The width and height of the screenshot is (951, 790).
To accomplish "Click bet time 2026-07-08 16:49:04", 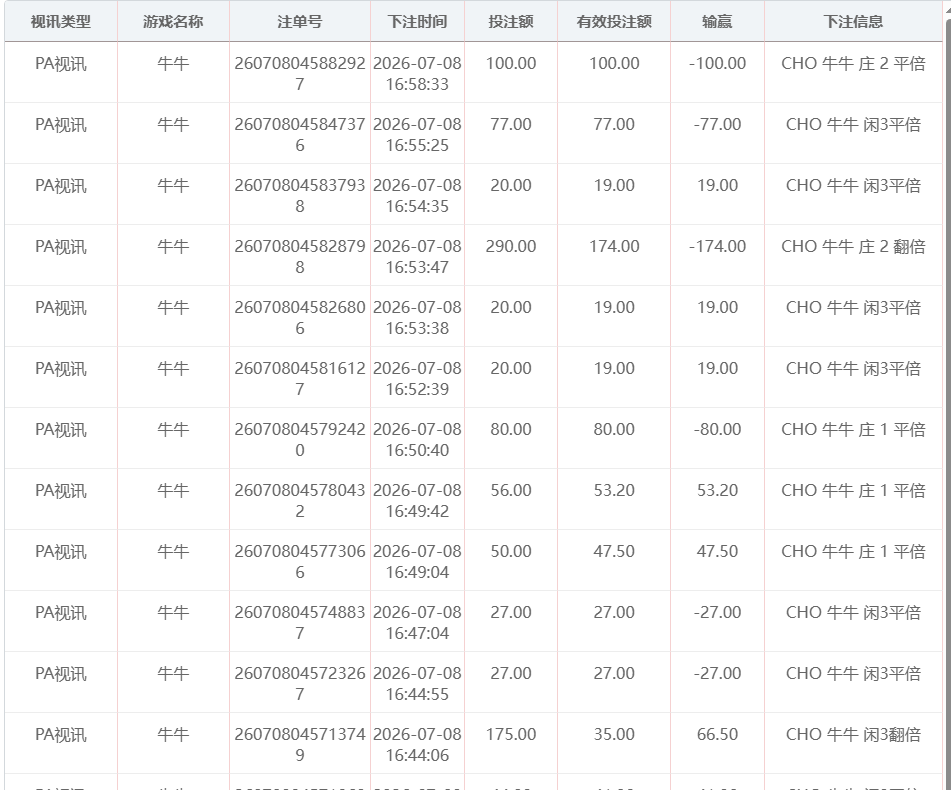I will (x=417, y=561).
